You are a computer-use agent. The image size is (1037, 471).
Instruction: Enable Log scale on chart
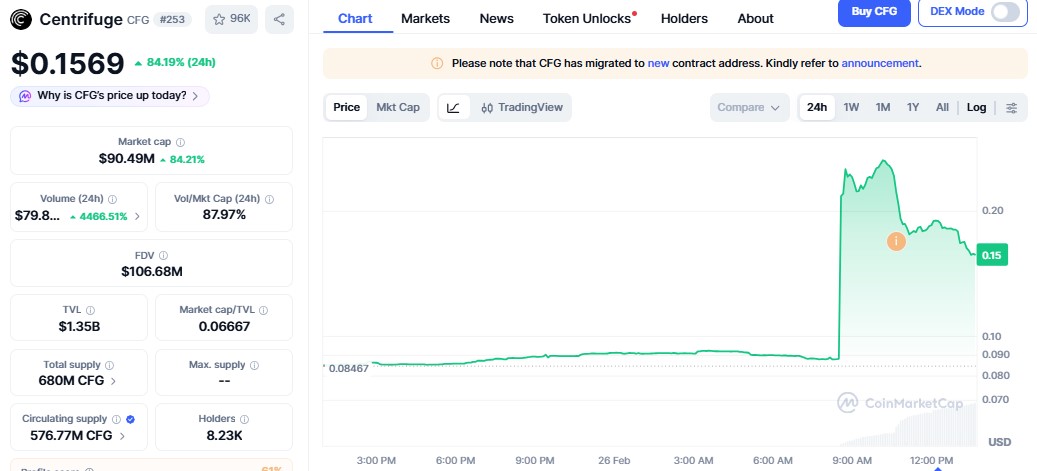(x=976, y=108)
